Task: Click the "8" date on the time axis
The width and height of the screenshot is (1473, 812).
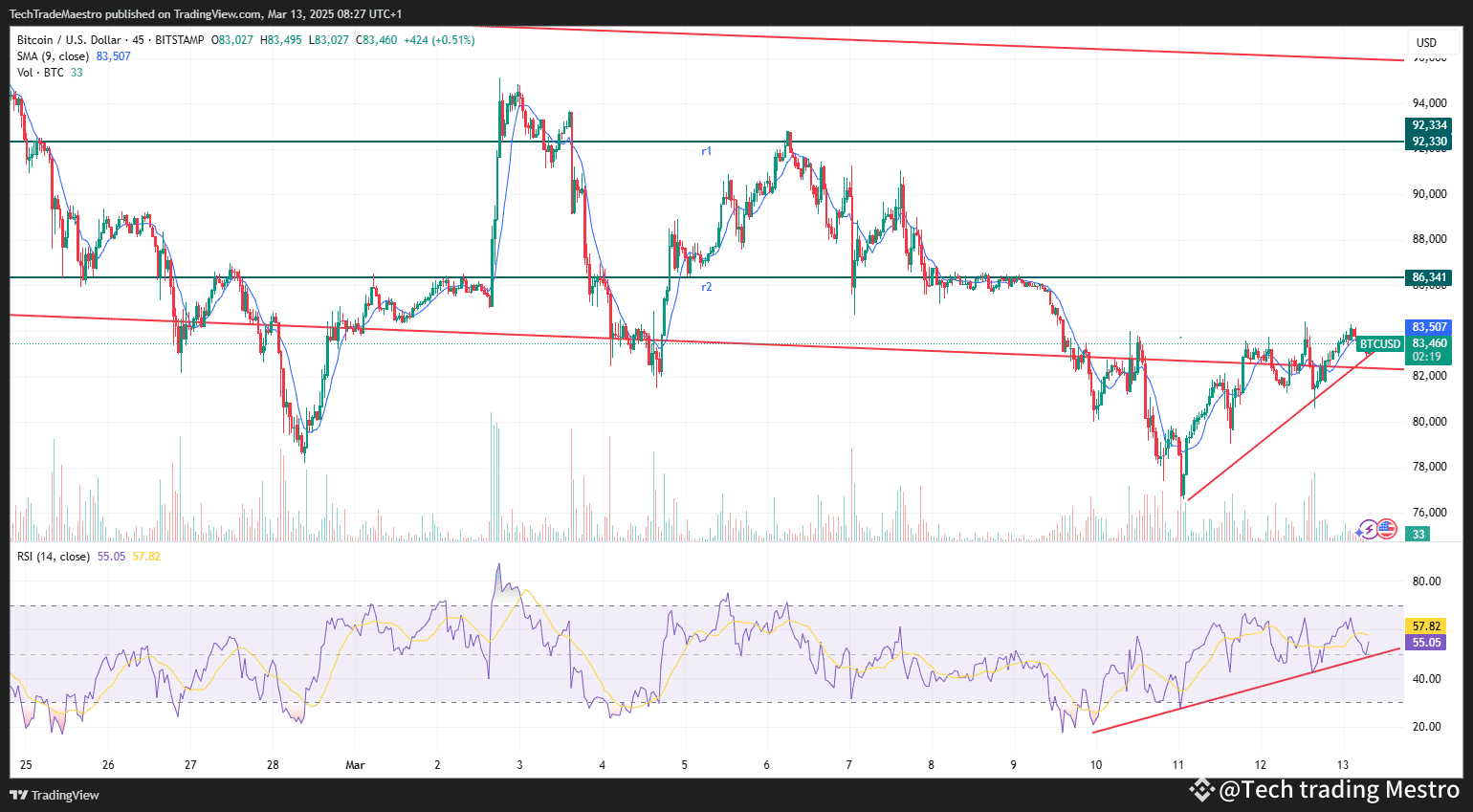Action: 932,765
